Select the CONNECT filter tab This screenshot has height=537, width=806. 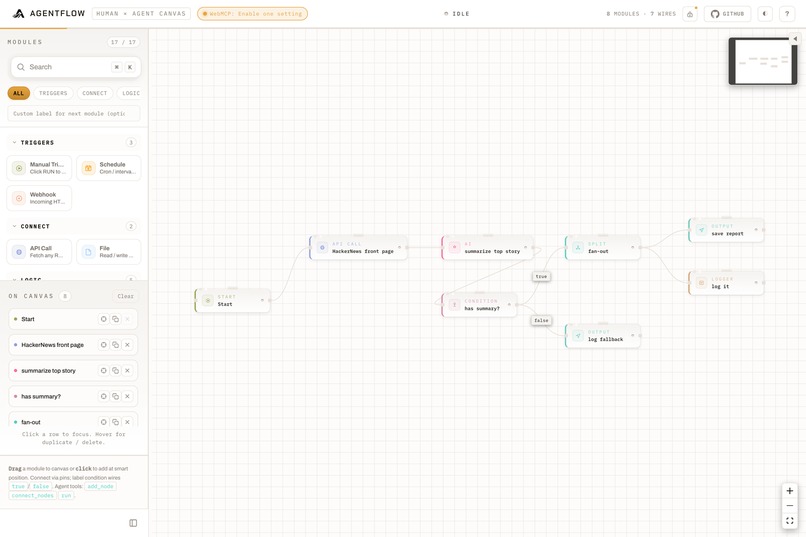[x=95, y=93]
